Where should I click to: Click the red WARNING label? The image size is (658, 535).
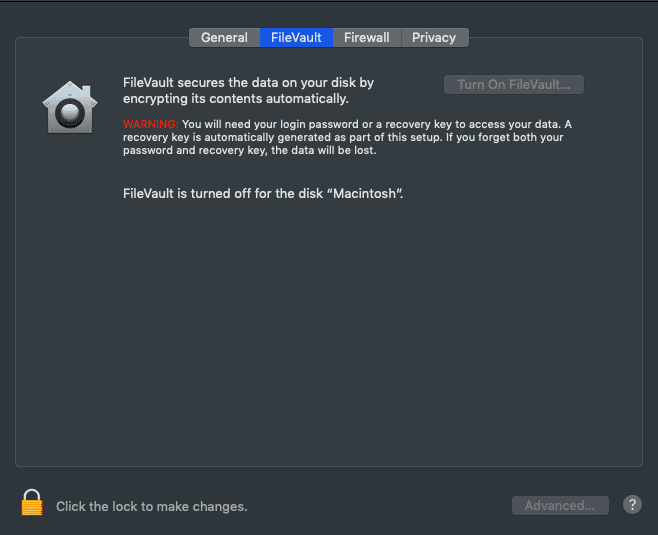click(x=151, y=124)
